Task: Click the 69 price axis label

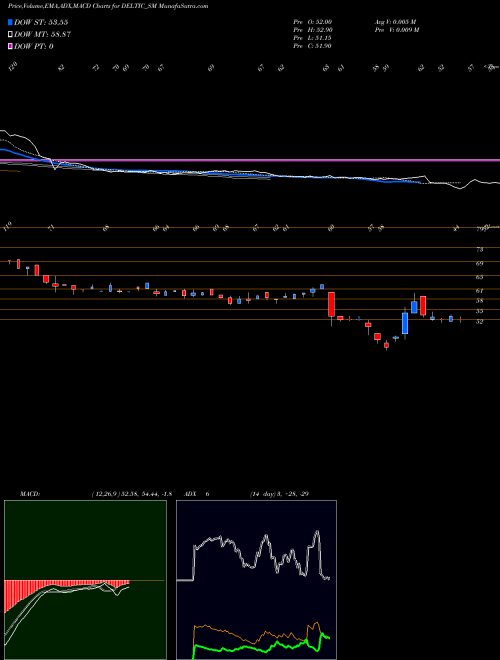Action: [479, 263]
